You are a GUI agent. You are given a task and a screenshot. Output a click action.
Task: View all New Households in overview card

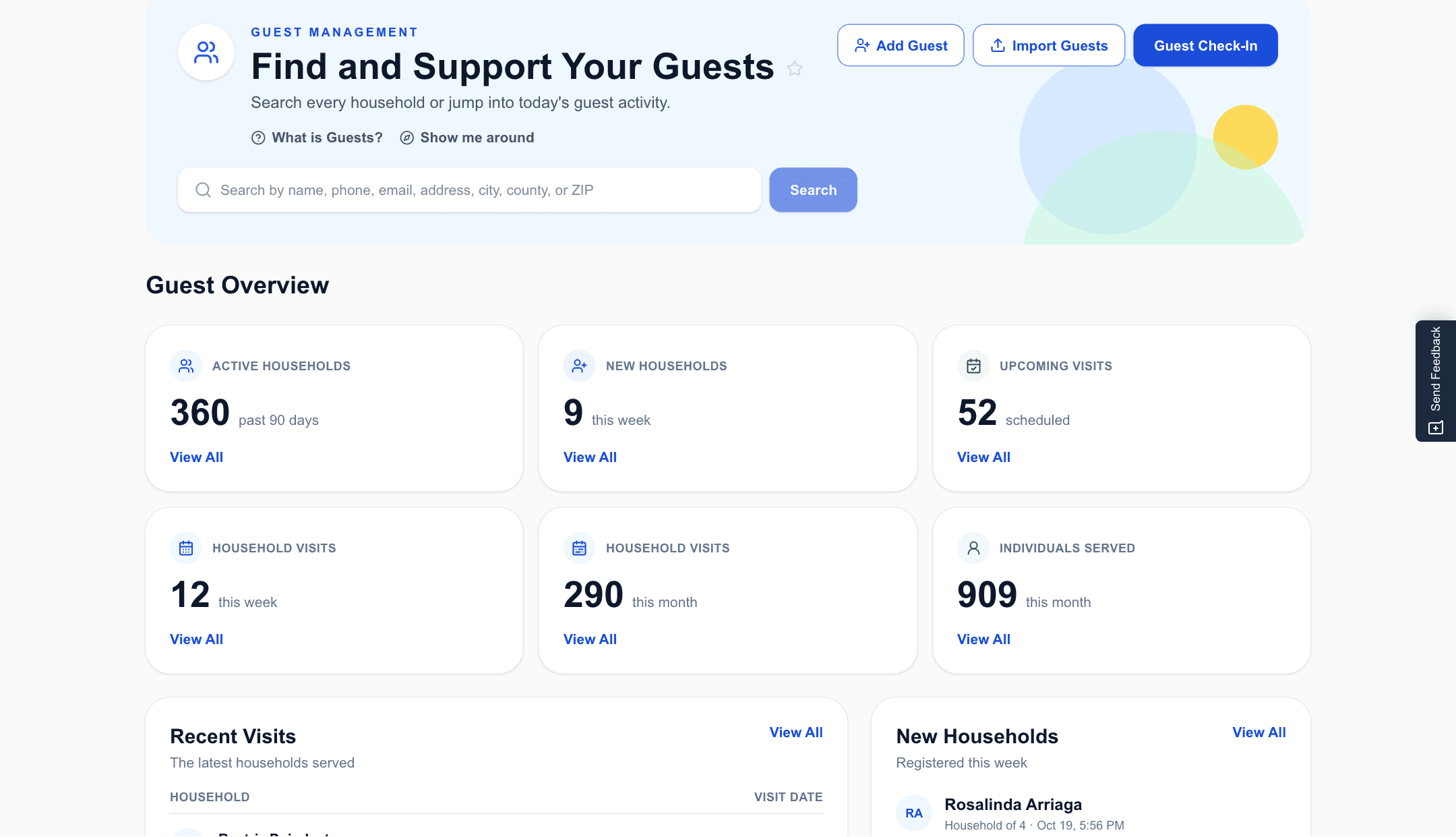click(590, 457)
